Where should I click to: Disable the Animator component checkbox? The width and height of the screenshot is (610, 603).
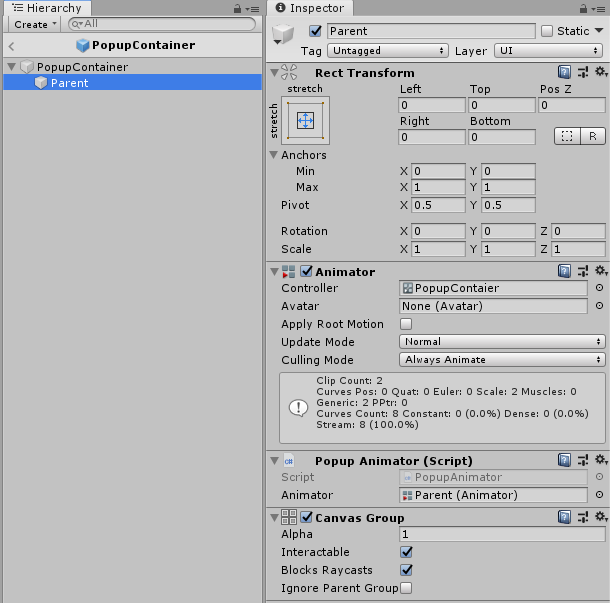click(307, 271)
